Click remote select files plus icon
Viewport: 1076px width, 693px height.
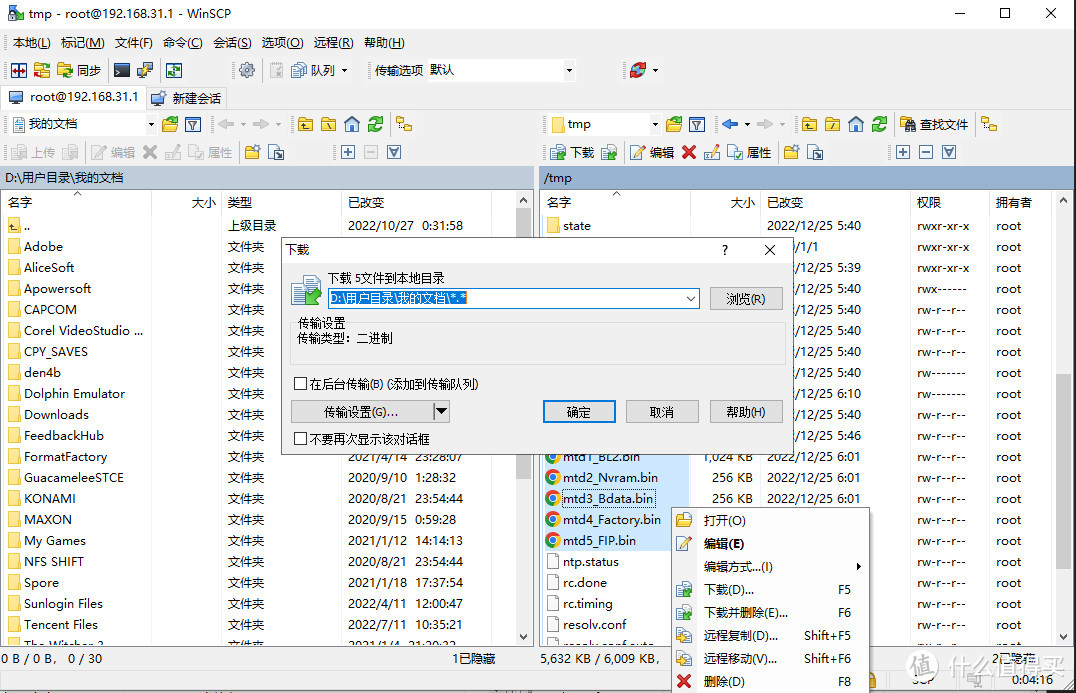click(903, 152)
